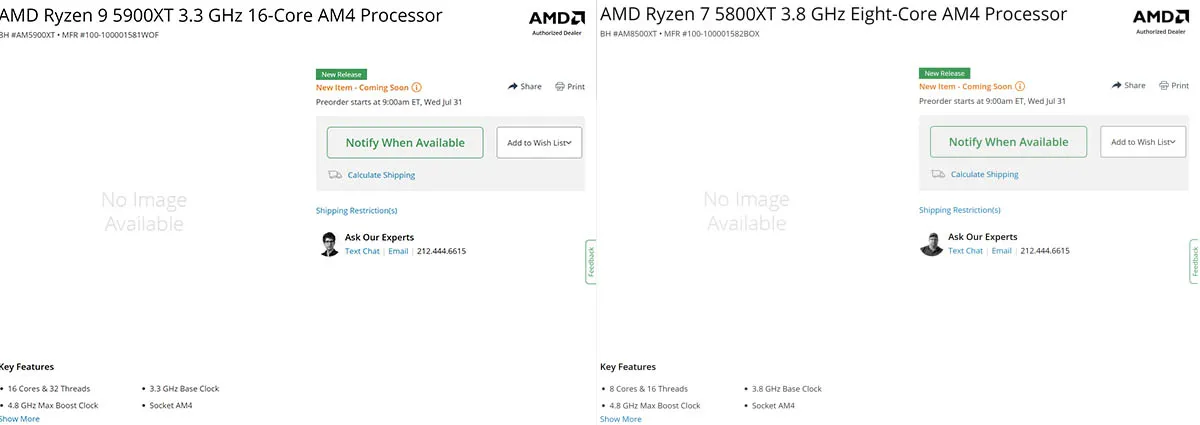Click the info icon next to Coming Soon for 5900XT

[417, 87]
